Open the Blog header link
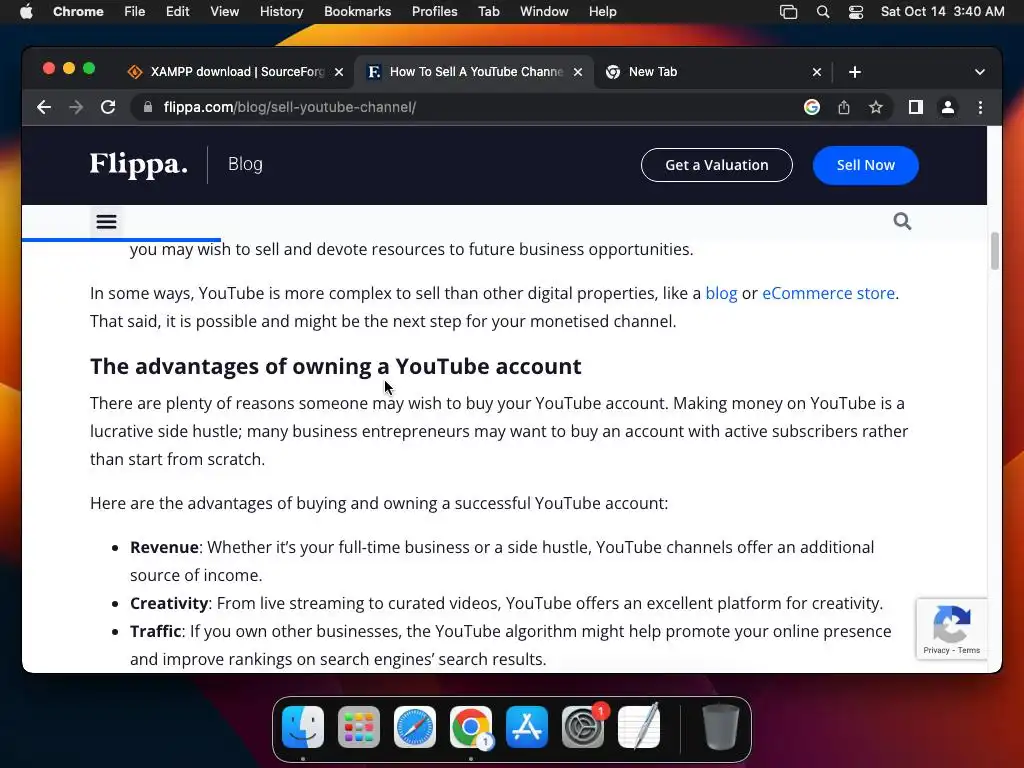The image size is (1024, 768). pyautogui.click(x=245, y=164)
